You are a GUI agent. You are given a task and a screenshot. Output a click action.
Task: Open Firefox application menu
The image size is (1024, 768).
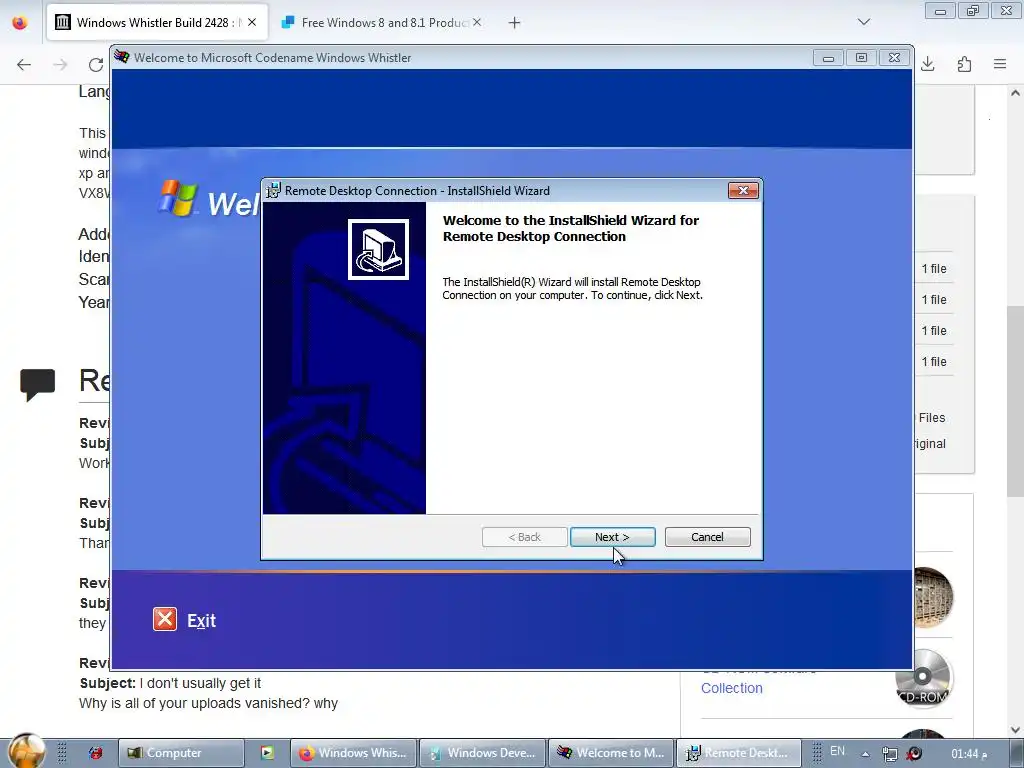coord(1000,64)
